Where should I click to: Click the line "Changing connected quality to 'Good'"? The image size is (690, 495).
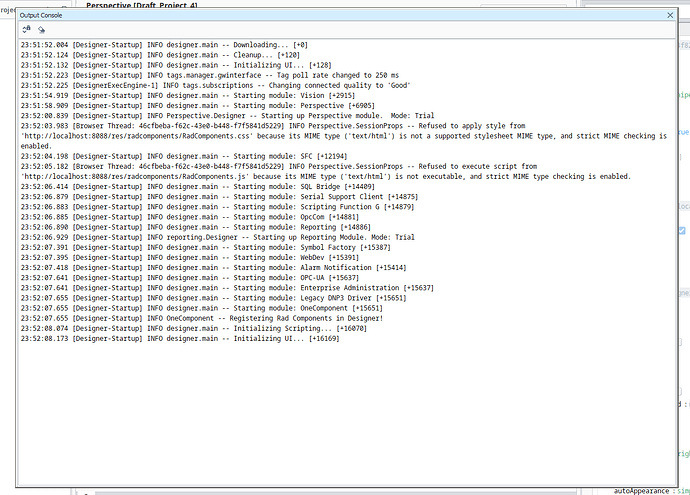(x=215, y=85)
